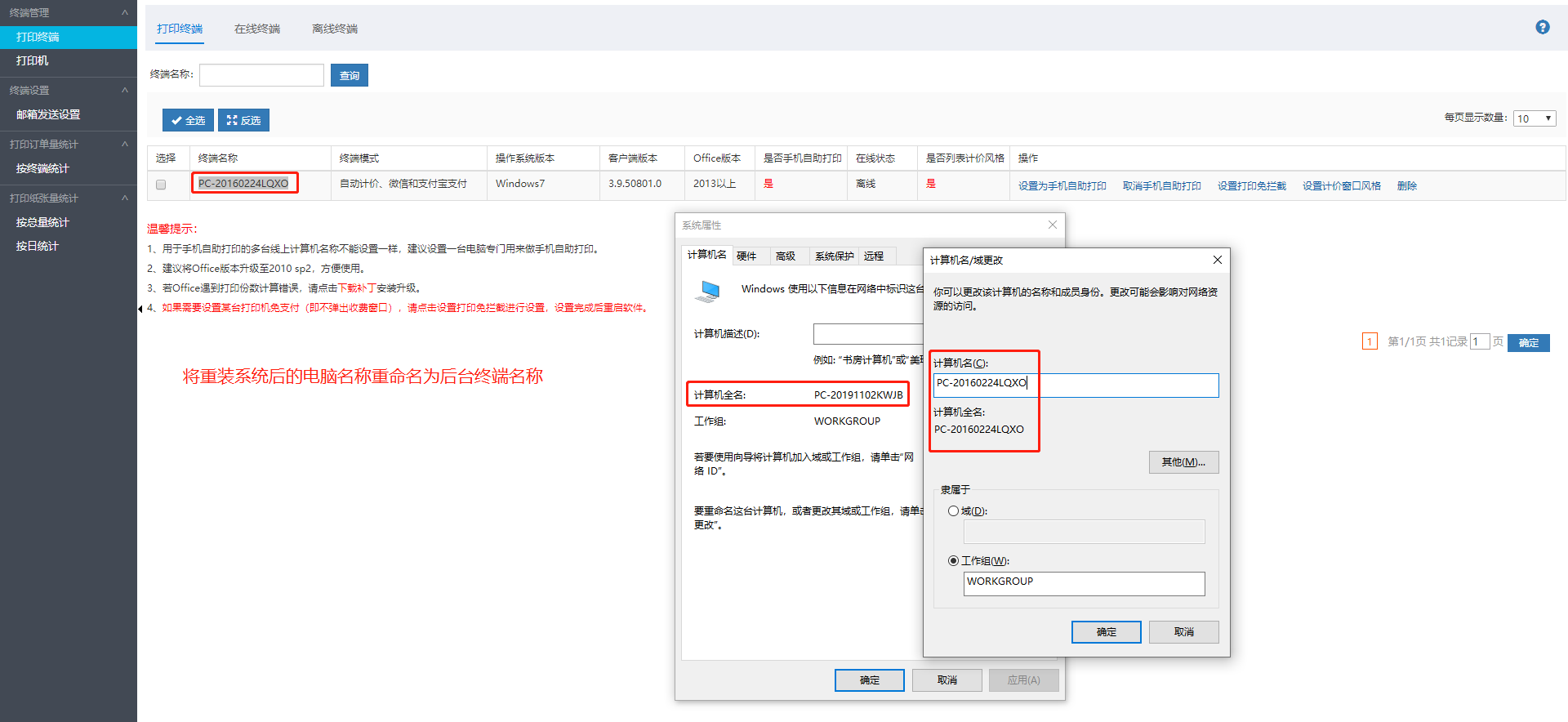Click the 工作组 WORKGROUP input field
This screenshot has height=722, width=1568.
(1084, 583)
